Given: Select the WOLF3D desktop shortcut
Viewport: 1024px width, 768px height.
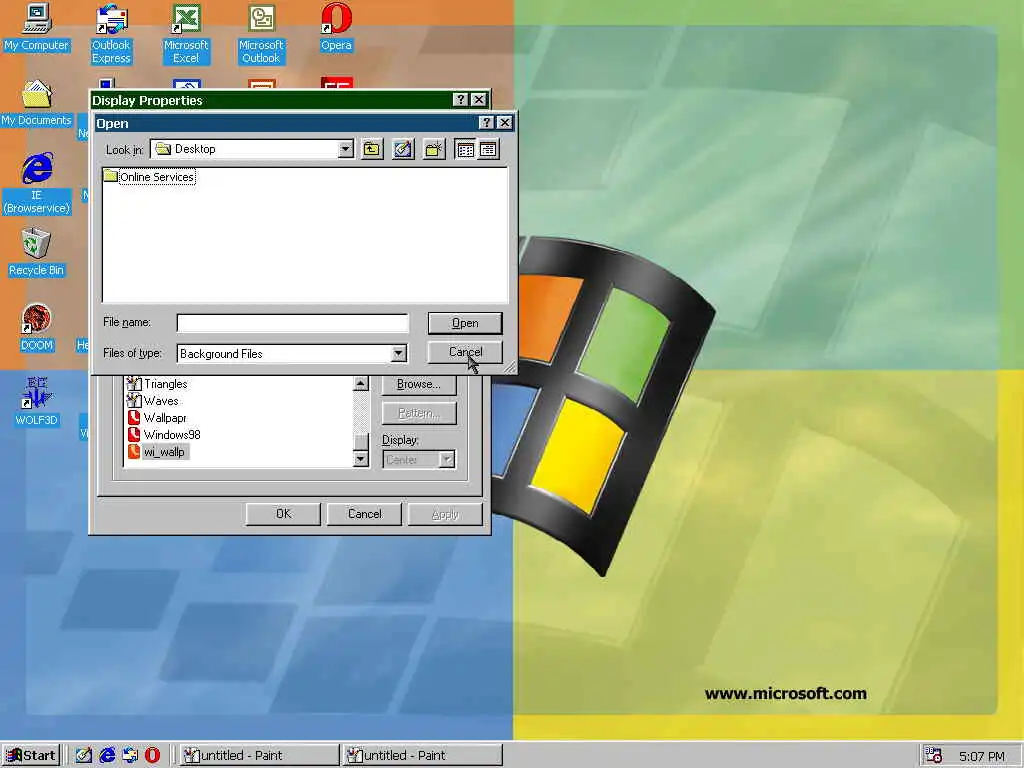Looking at the screenshot, I should point(37,402).
